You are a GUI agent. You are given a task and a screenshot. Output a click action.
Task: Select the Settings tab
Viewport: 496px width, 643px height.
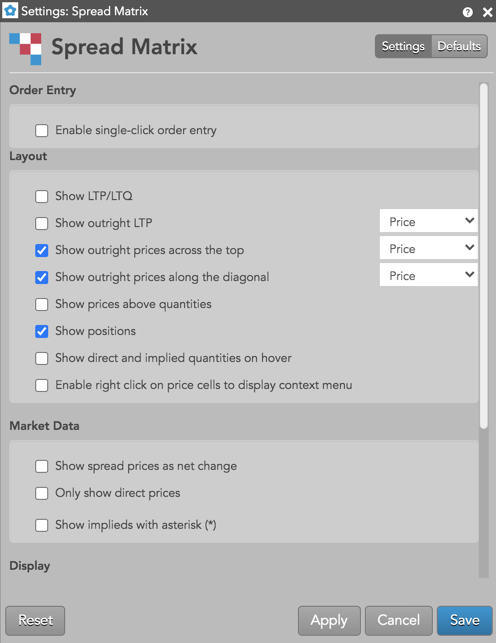[x=403, y=46]
